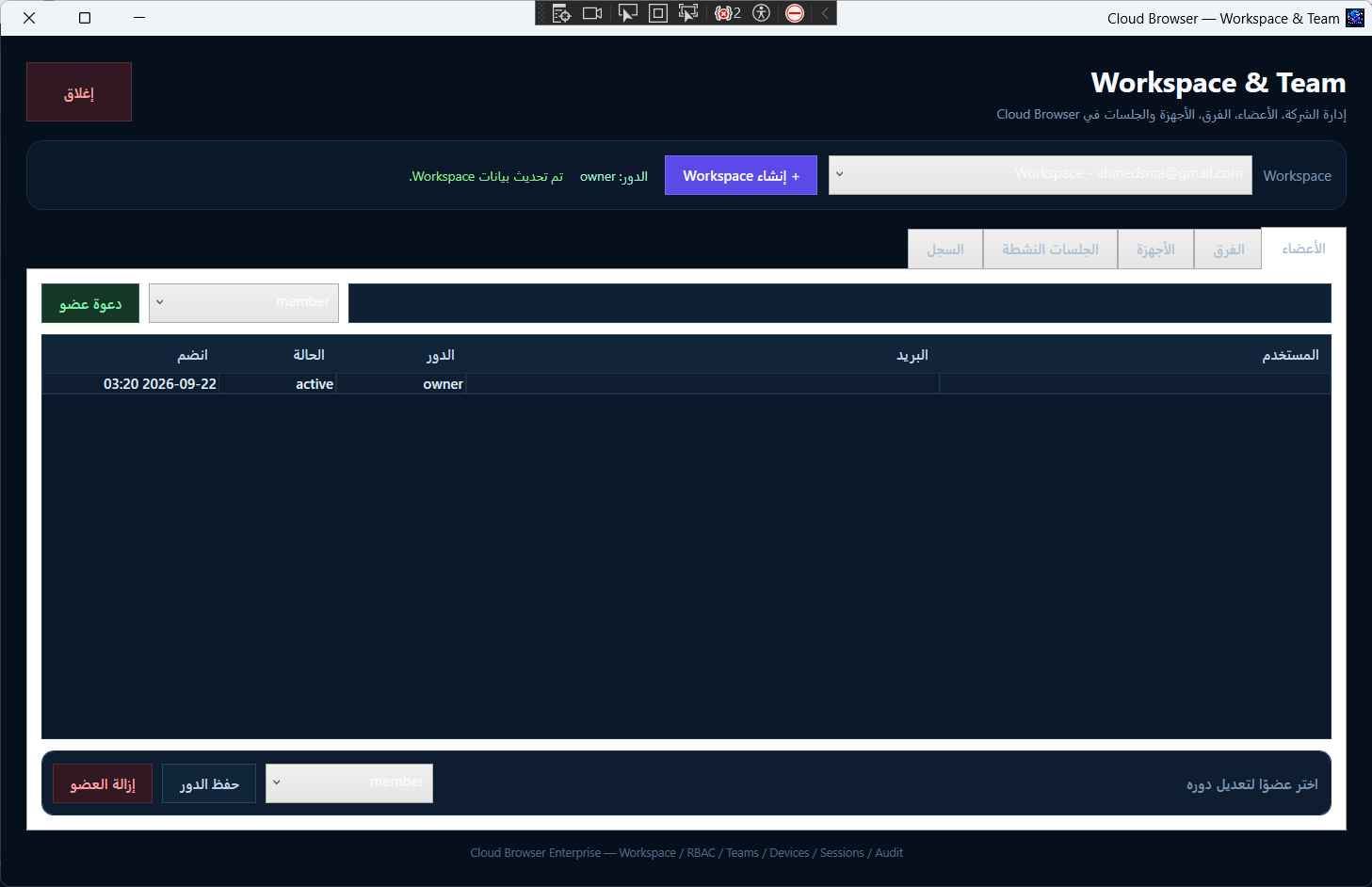
Task: Click the green Workspace updated status message
Action: 486,176
